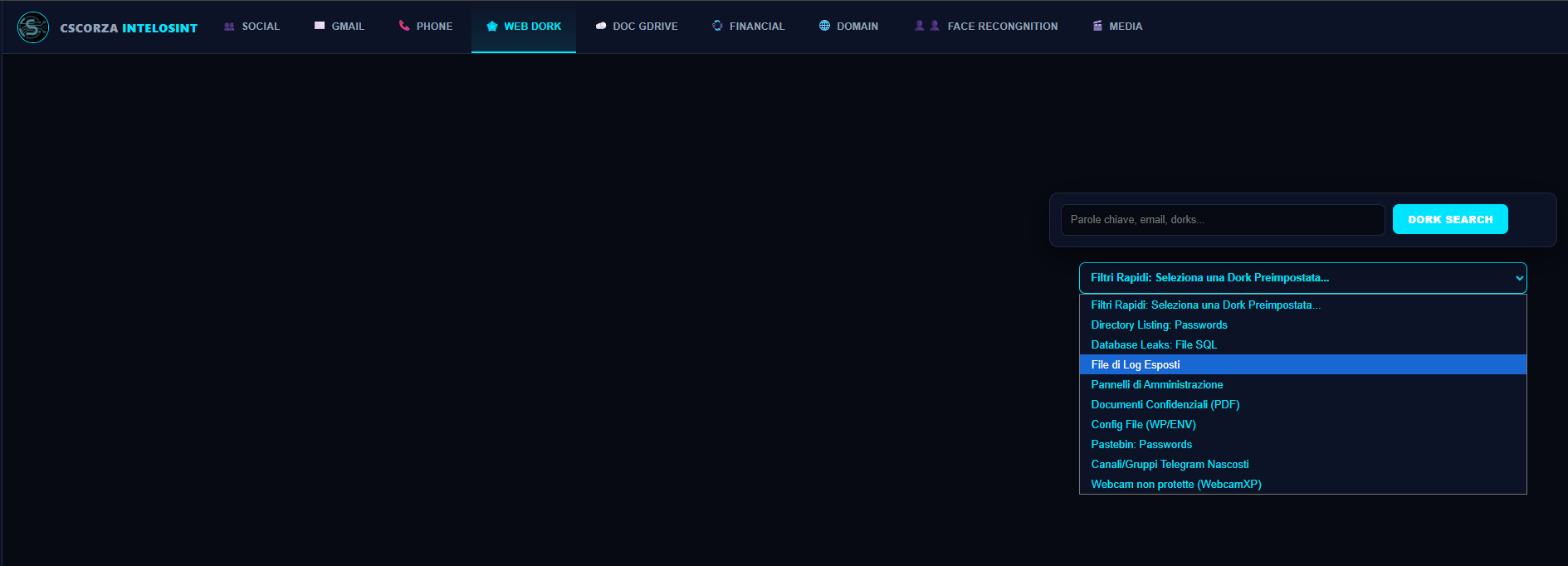The image size is (1568, 566).
Task: Open the DOC GDRIVE tab
Action: point(637,27)
